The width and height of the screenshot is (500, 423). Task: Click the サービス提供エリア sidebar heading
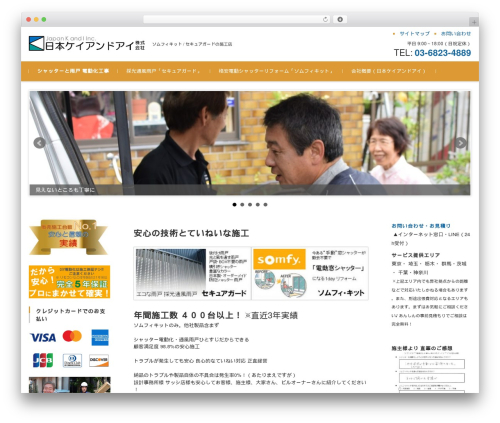pyautogui.click(x=416, y=255)
